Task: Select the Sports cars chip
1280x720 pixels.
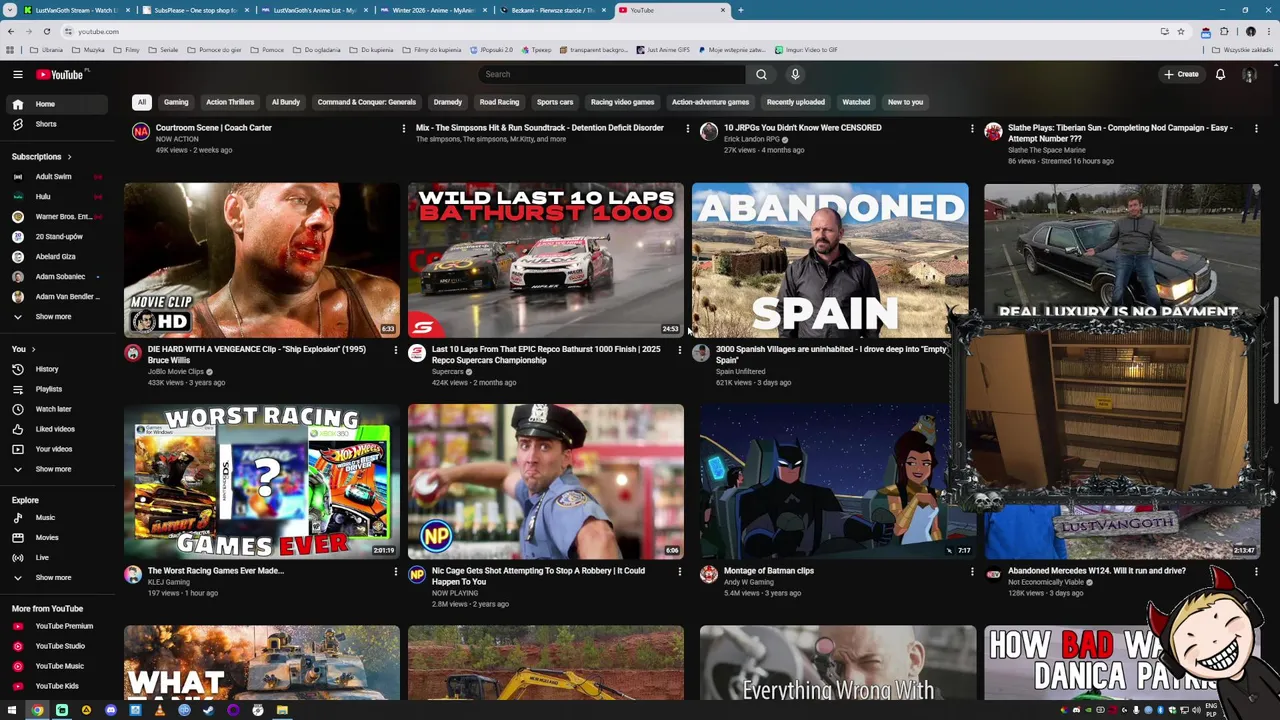Action: point(555,102)
